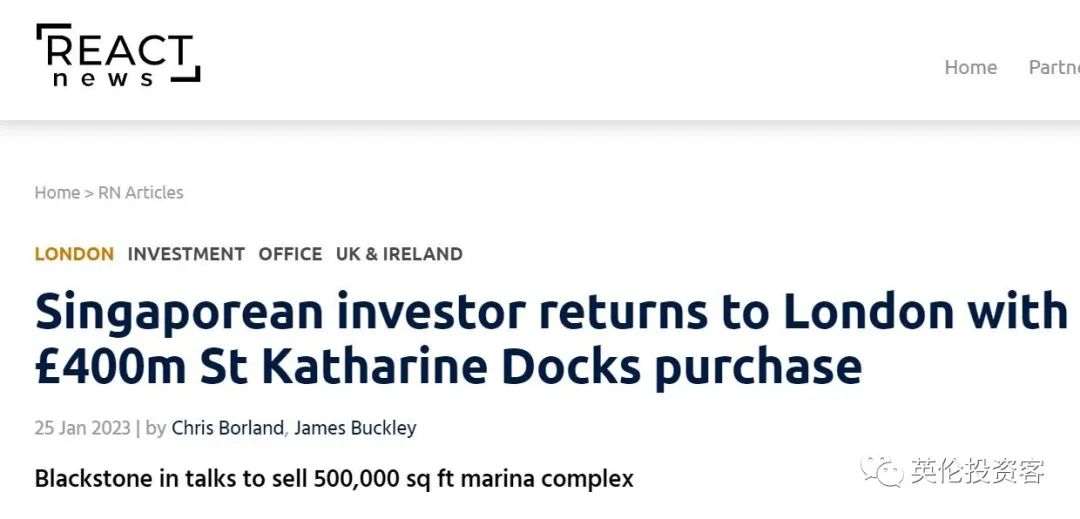Open the Home navigation menu item
Screen dimensions: 1080x519
click(x=970, y=67)
